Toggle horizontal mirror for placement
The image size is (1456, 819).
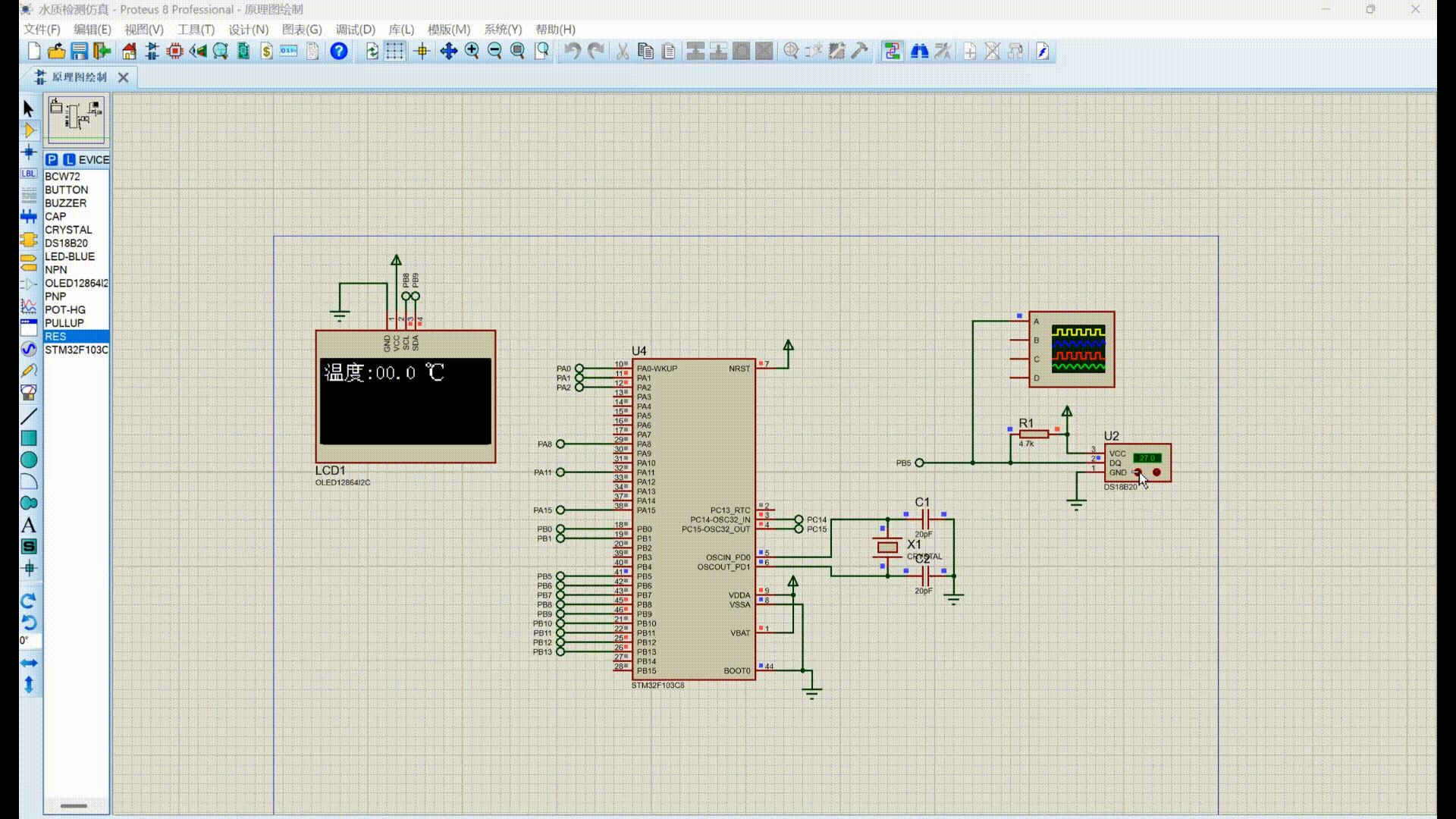click(x=29, y=661)
